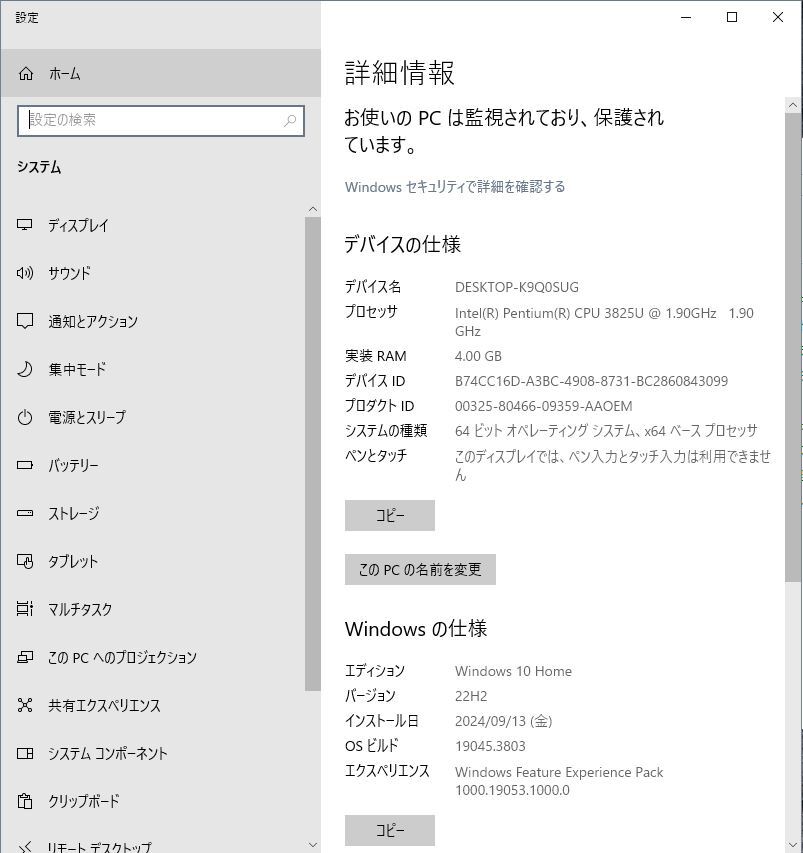Screen dimensions: 803x853
Task: Click the 詳細情報 page heading
Action: 399,73
